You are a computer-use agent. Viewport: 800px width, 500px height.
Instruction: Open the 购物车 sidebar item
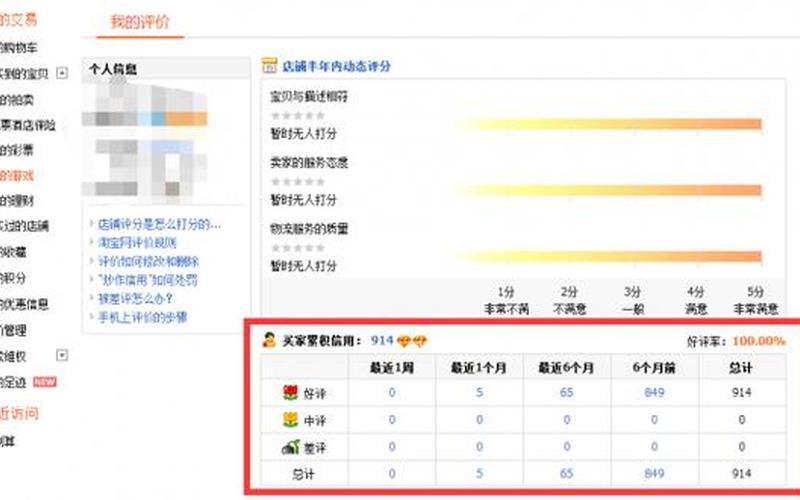coord(18,47)
